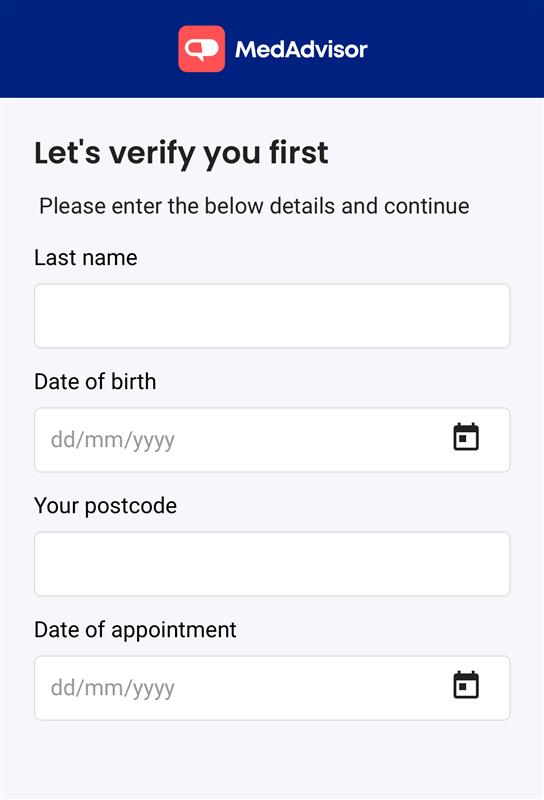Click the "Please enter the below details" instruction text
Viewport: 544px width, 800px height.
[187, 206]
